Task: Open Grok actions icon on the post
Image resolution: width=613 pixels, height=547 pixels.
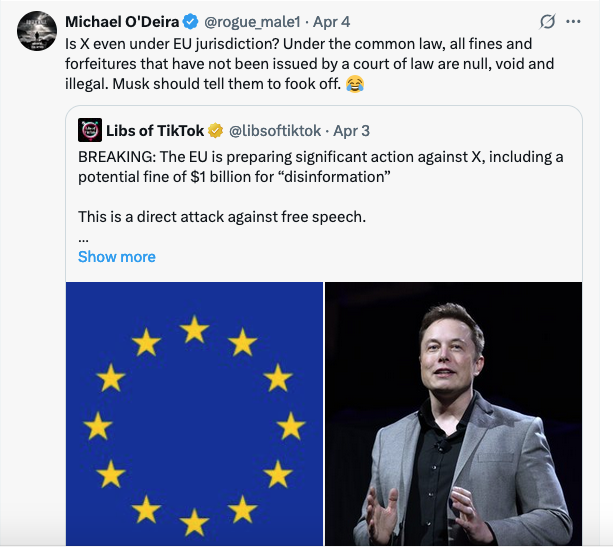Action: point(547,21)
